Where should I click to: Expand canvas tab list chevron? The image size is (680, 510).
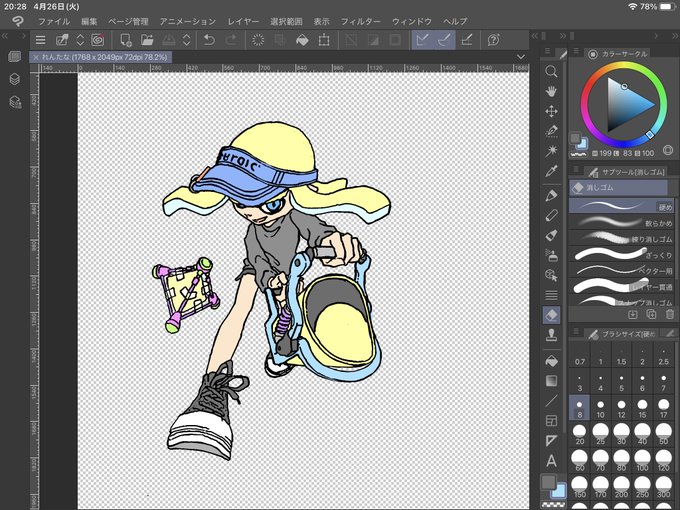[521, 57]
